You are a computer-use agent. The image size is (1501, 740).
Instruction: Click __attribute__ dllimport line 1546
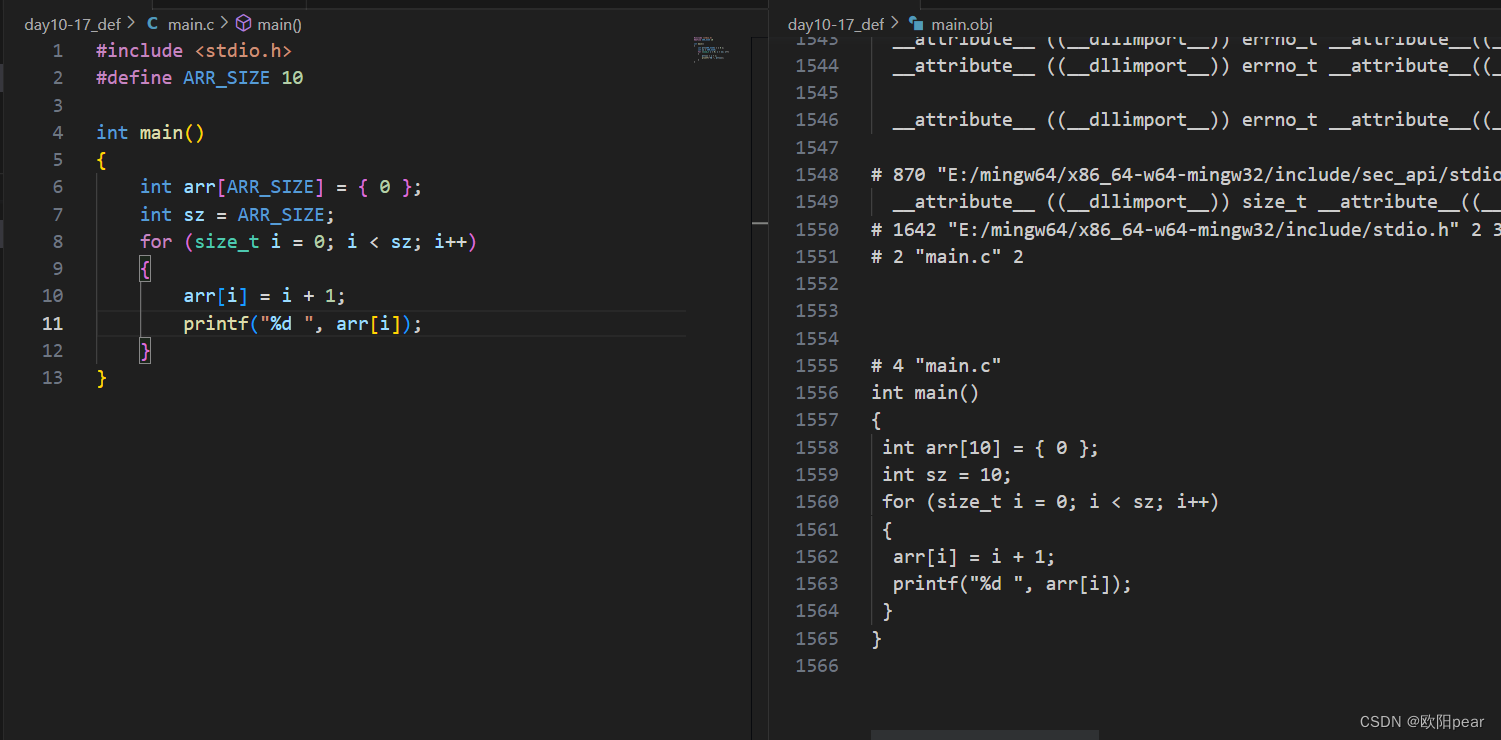1197,119
